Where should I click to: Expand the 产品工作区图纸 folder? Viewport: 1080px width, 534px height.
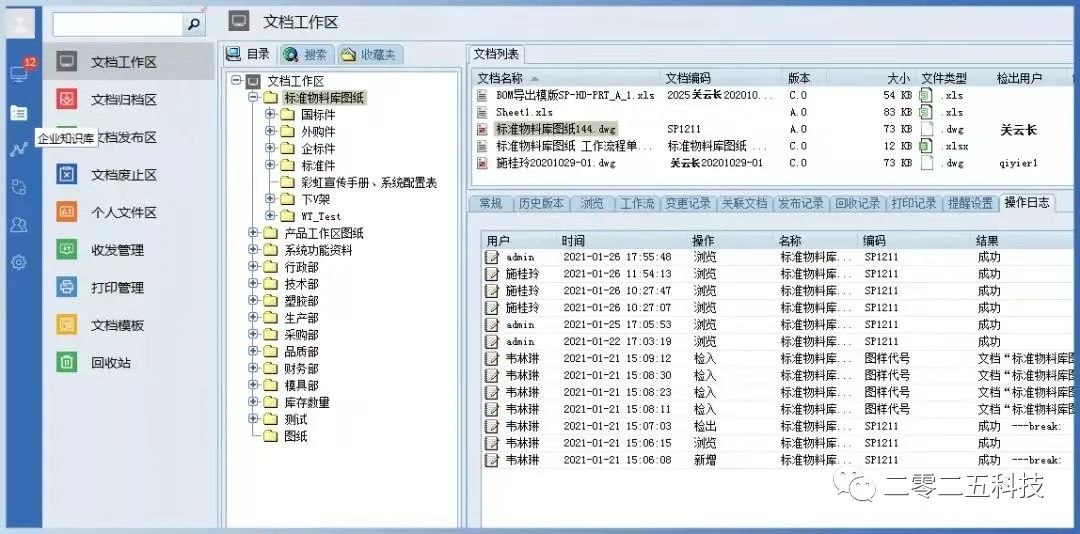(253, 233)
